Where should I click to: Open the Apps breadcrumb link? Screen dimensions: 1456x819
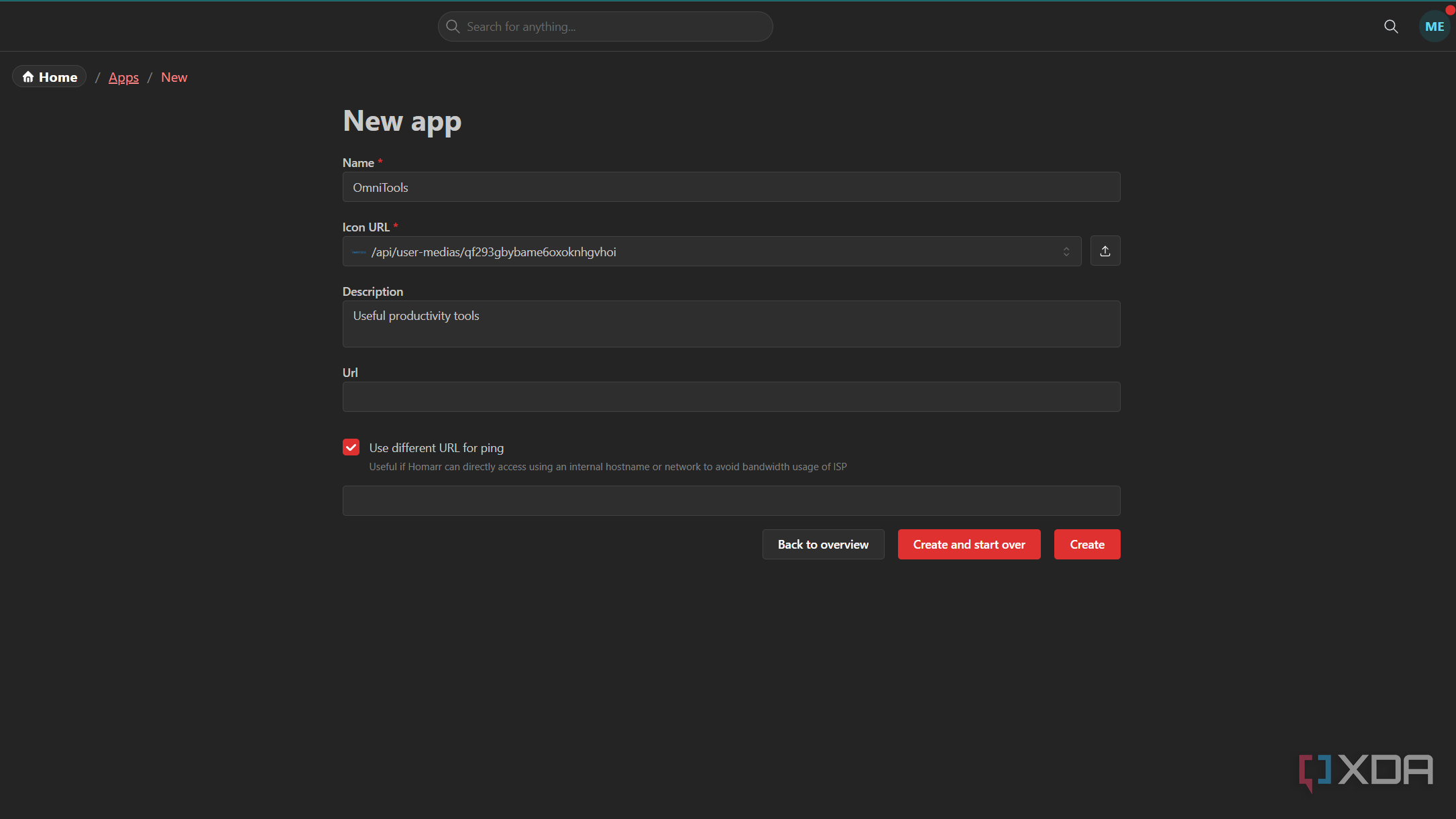(x=123, y=77)
